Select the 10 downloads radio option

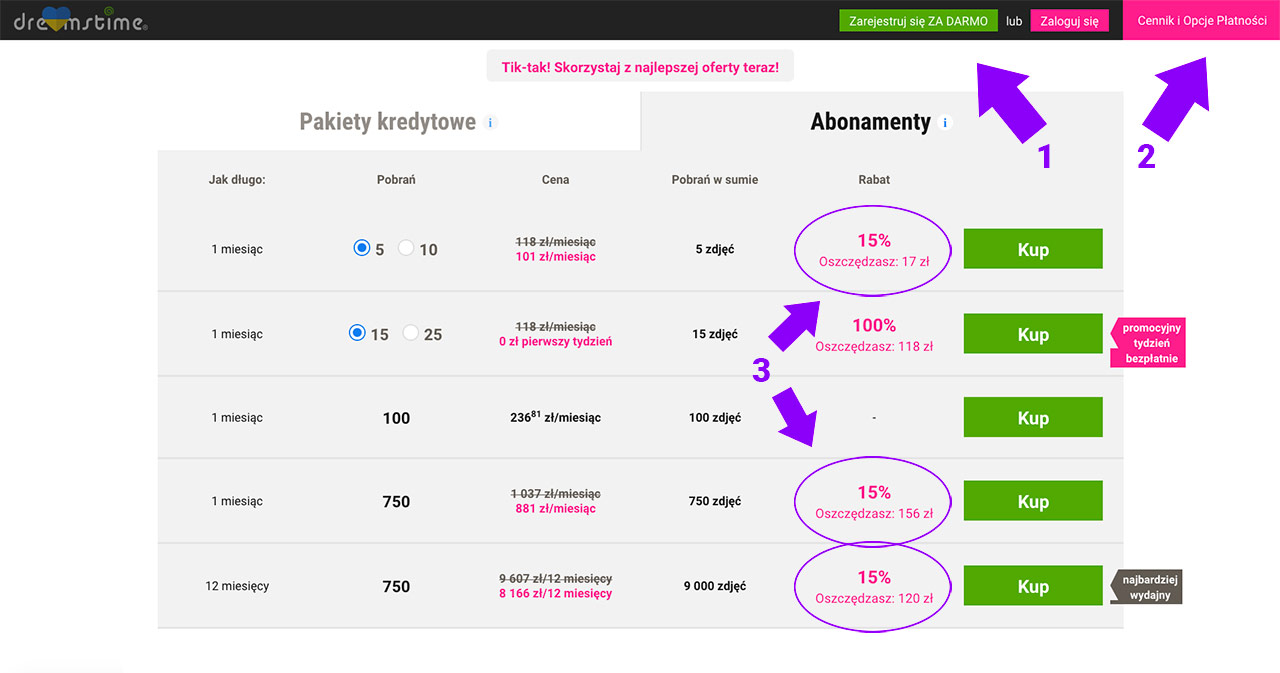point(406,248)
